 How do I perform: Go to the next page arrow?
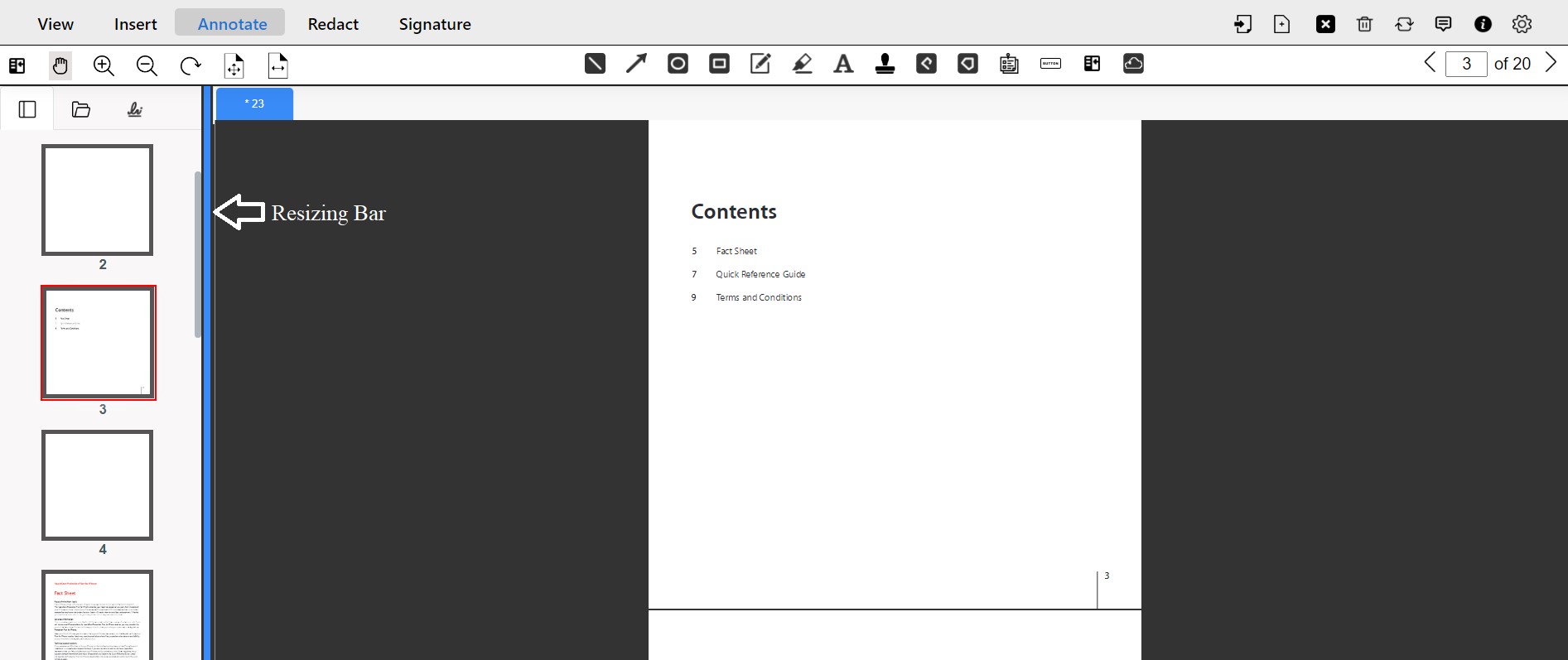coord(1551,63)
